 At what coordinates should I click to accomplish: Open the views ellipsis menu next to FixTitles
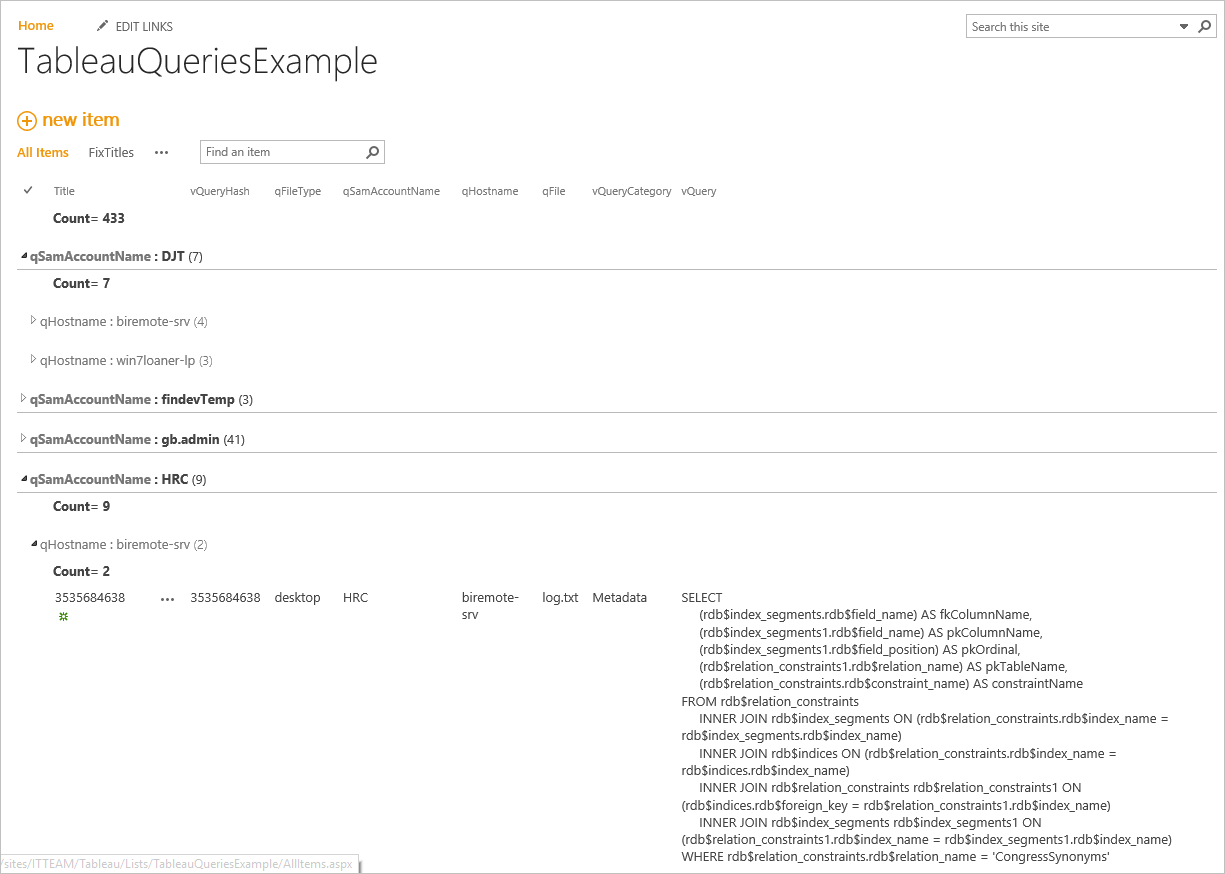click(162, 153)
